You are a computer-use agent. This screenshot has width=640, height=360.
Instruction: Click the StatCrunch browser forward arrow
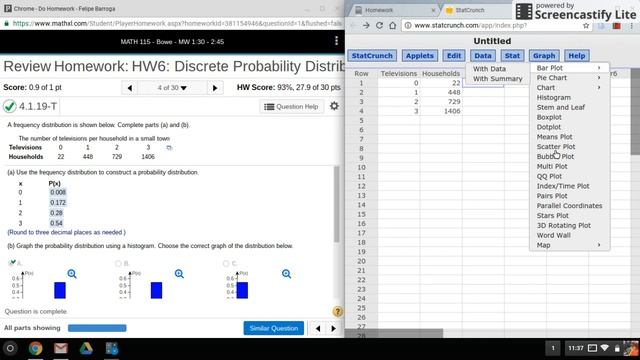tap(366, 25)
